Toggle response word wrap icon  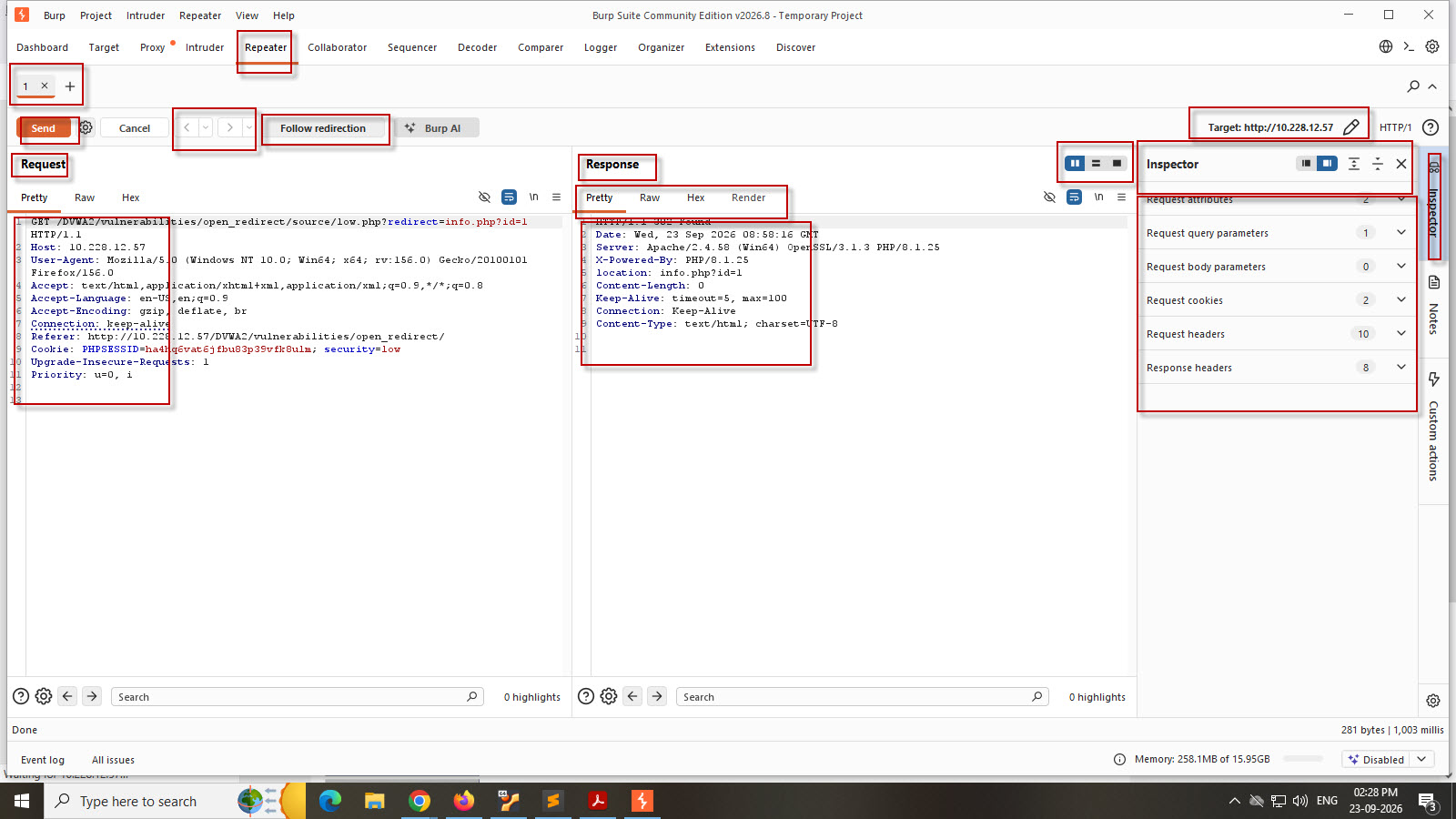[x=1075, y=197]
